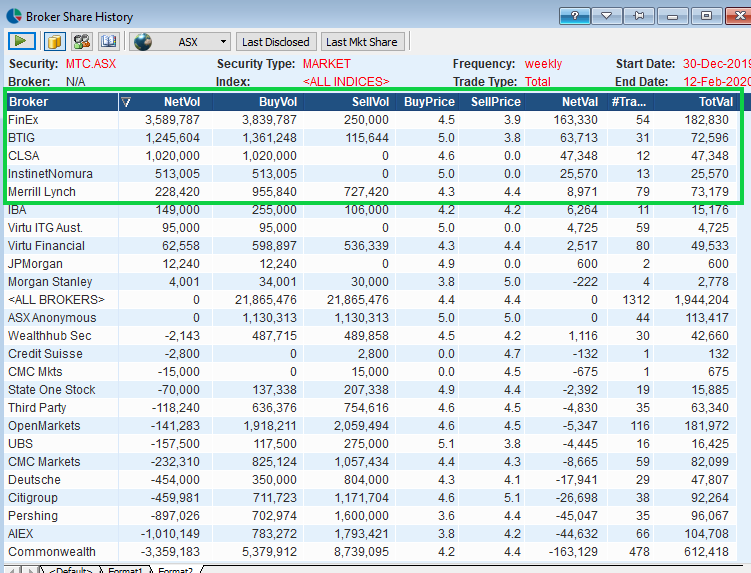The image size is (751, 573).
Task: Open the ASX exchange dropdown arrow
Action: point(223,42)
